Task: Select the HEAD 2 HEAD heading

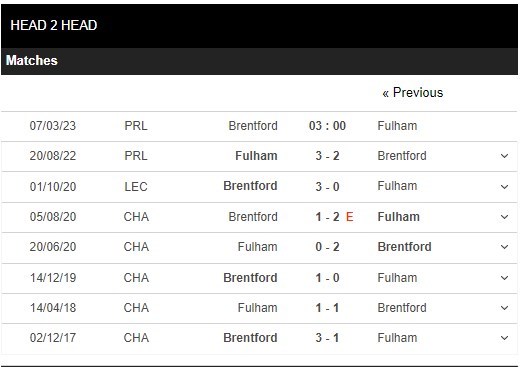Action: coord(54,25)
